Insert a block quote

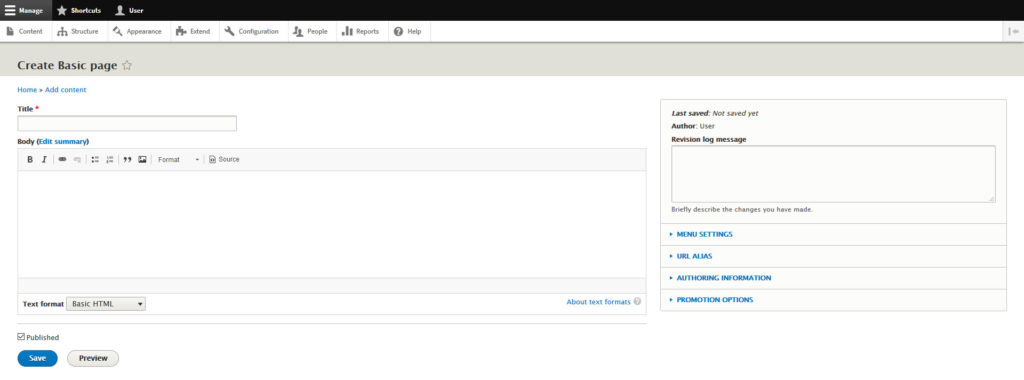point(127,159)
